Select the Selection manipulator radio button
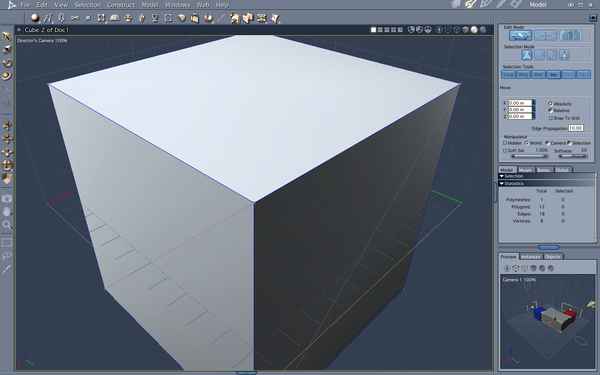Image resolution: width=600 pixels, height=375 pixels. [569, 143]
